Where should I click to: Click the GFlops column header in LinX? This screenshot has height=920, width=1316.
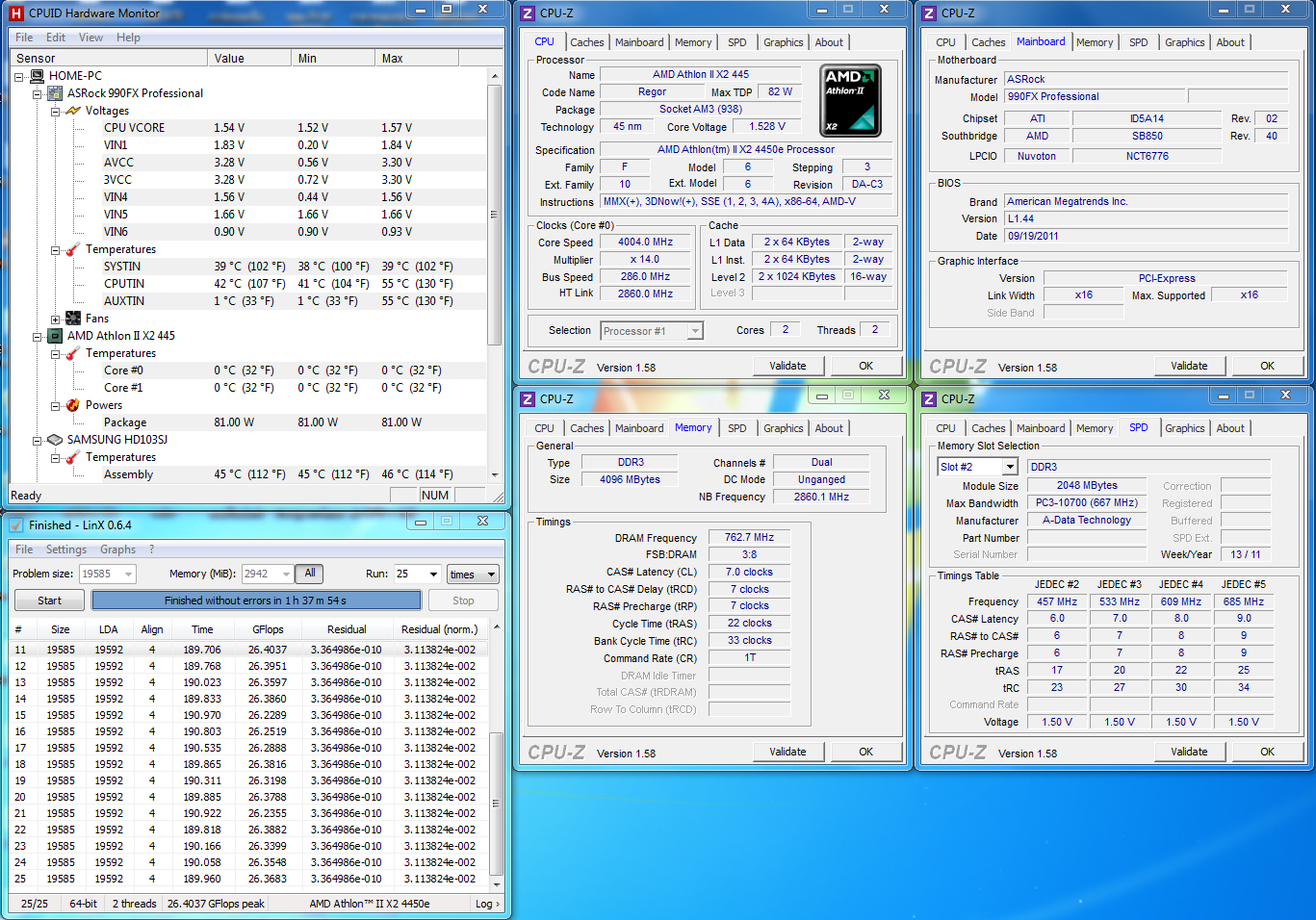click(x=268, y=629)
